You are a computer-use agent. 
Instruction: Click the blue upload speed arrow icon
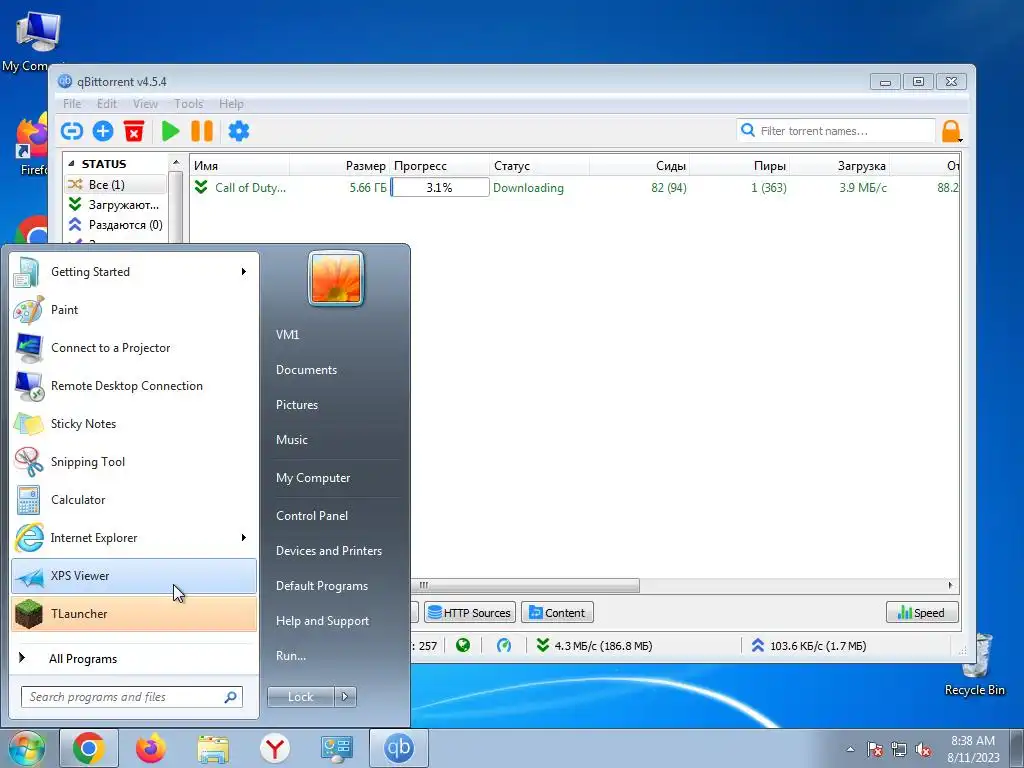pos(758,646)
